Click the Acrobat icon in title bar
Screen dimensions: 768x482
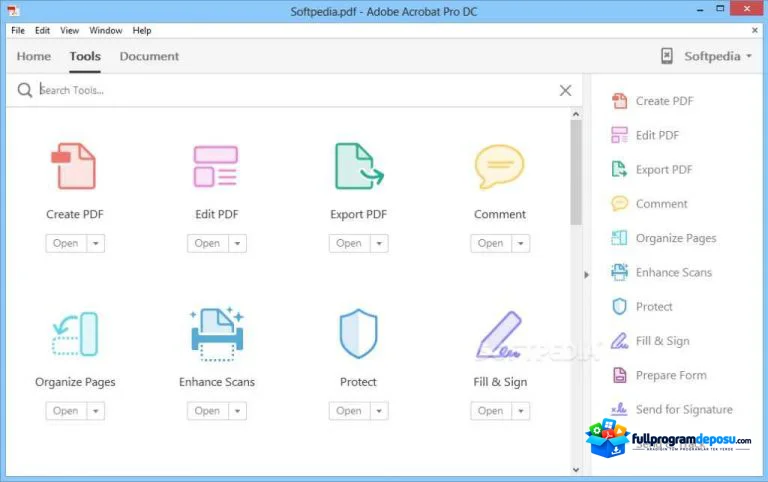[13, 10]
